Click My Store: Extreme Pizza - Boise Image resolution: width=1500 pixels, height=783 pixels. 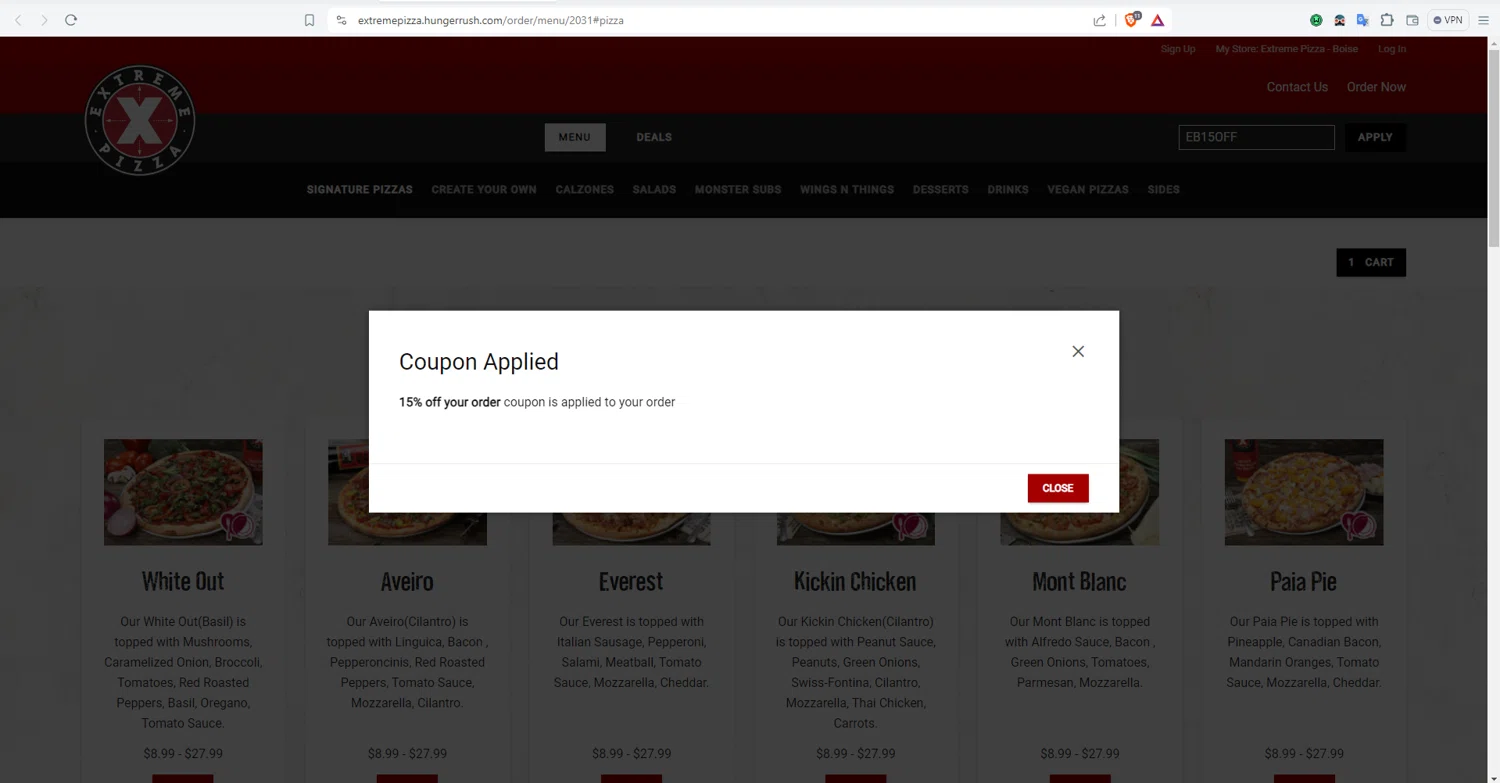click(x=1286, y=49)
